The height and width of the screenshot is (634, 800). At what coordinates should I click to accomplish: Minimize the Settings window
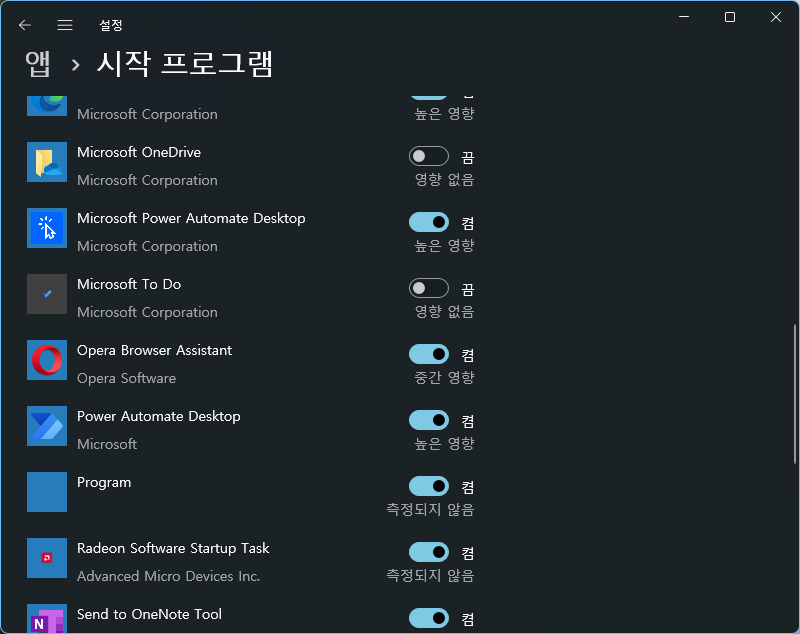point(684,17)
